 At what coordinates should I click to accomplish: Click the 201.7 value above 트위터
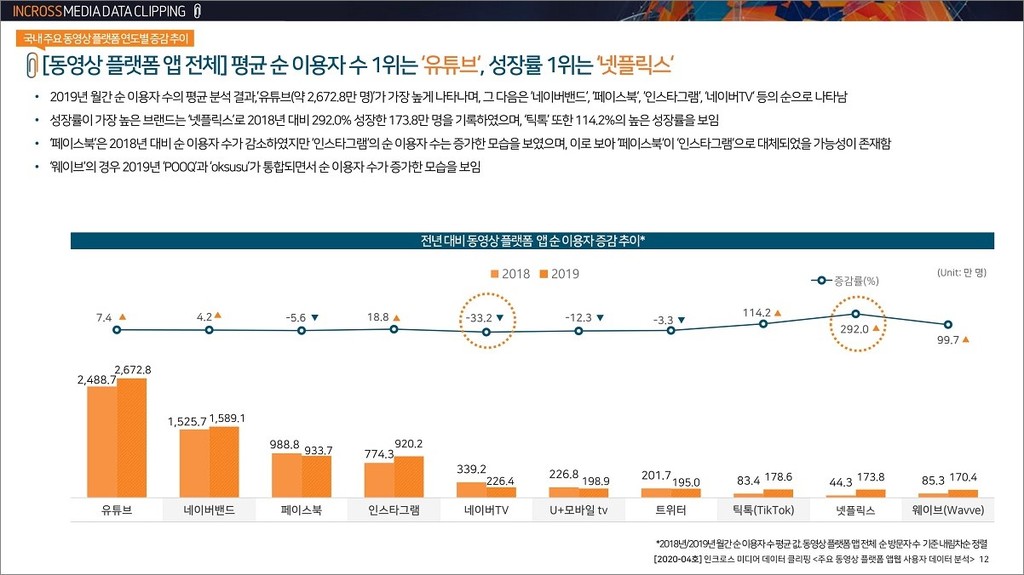[656, 476]
